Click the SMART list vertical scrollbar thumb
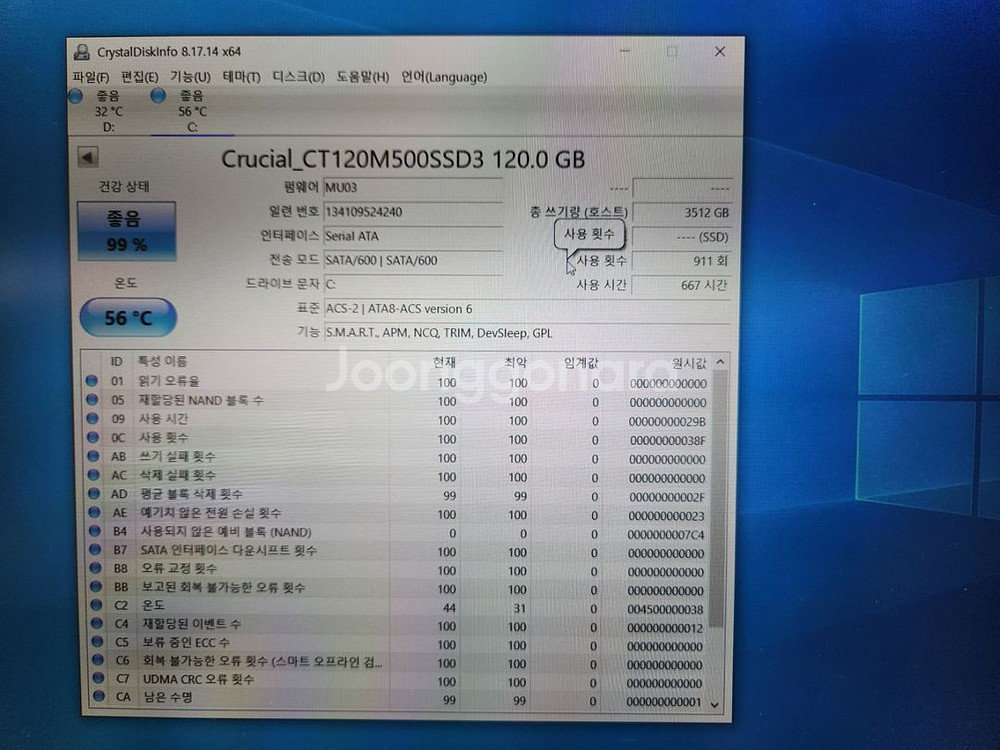1000x750 pixels. tap(717, 499)
